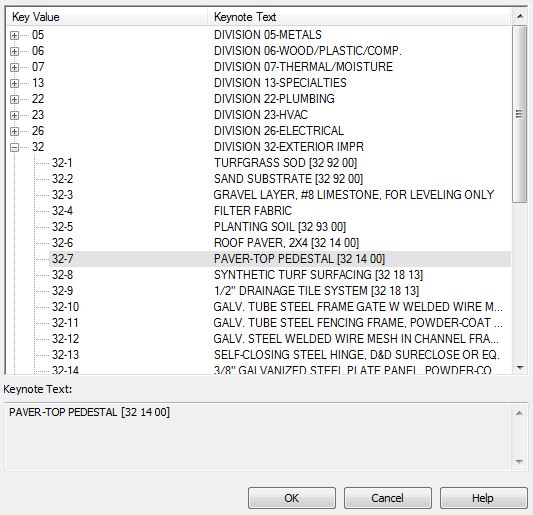This screenshot has width=533, height=515.
Task: Expand the 26 division node
Action: 14,131
